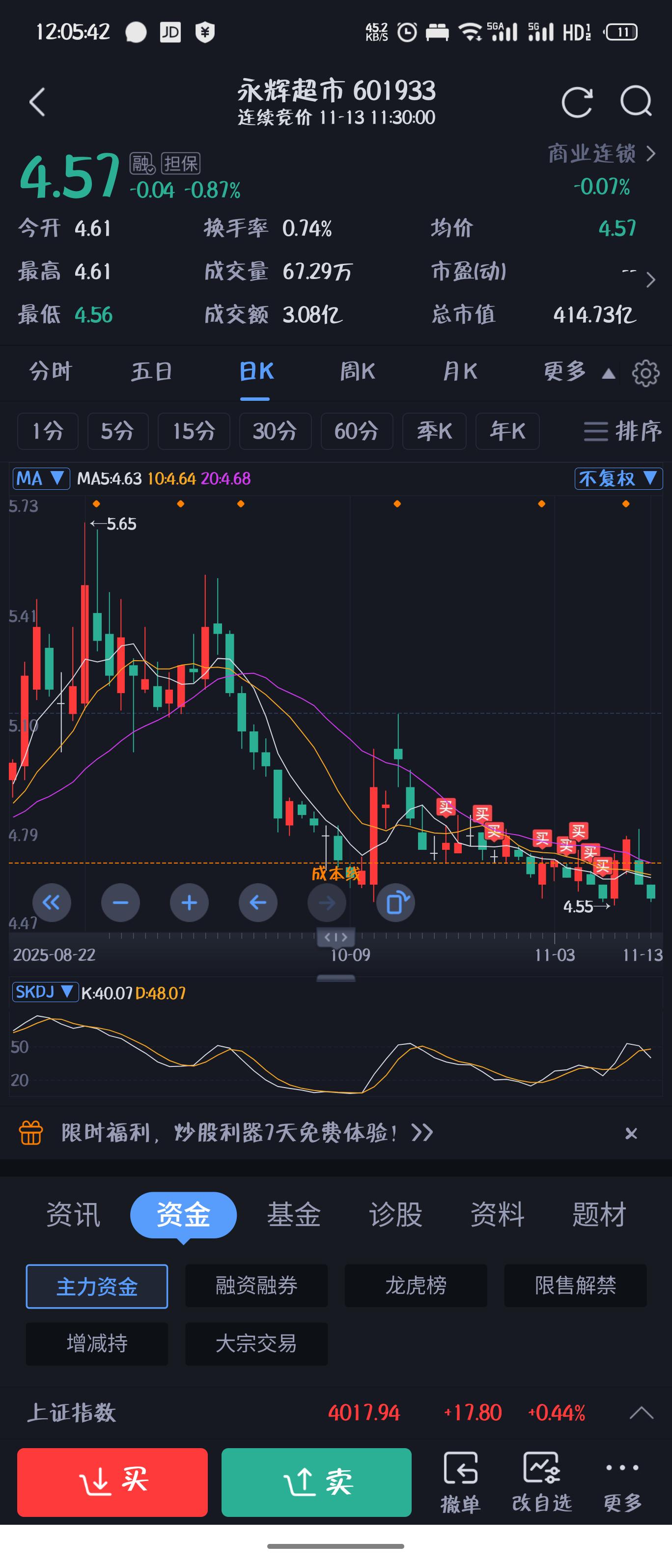Switch to 月K monthly tab
672x1568 pixels.
coord(460,371)
